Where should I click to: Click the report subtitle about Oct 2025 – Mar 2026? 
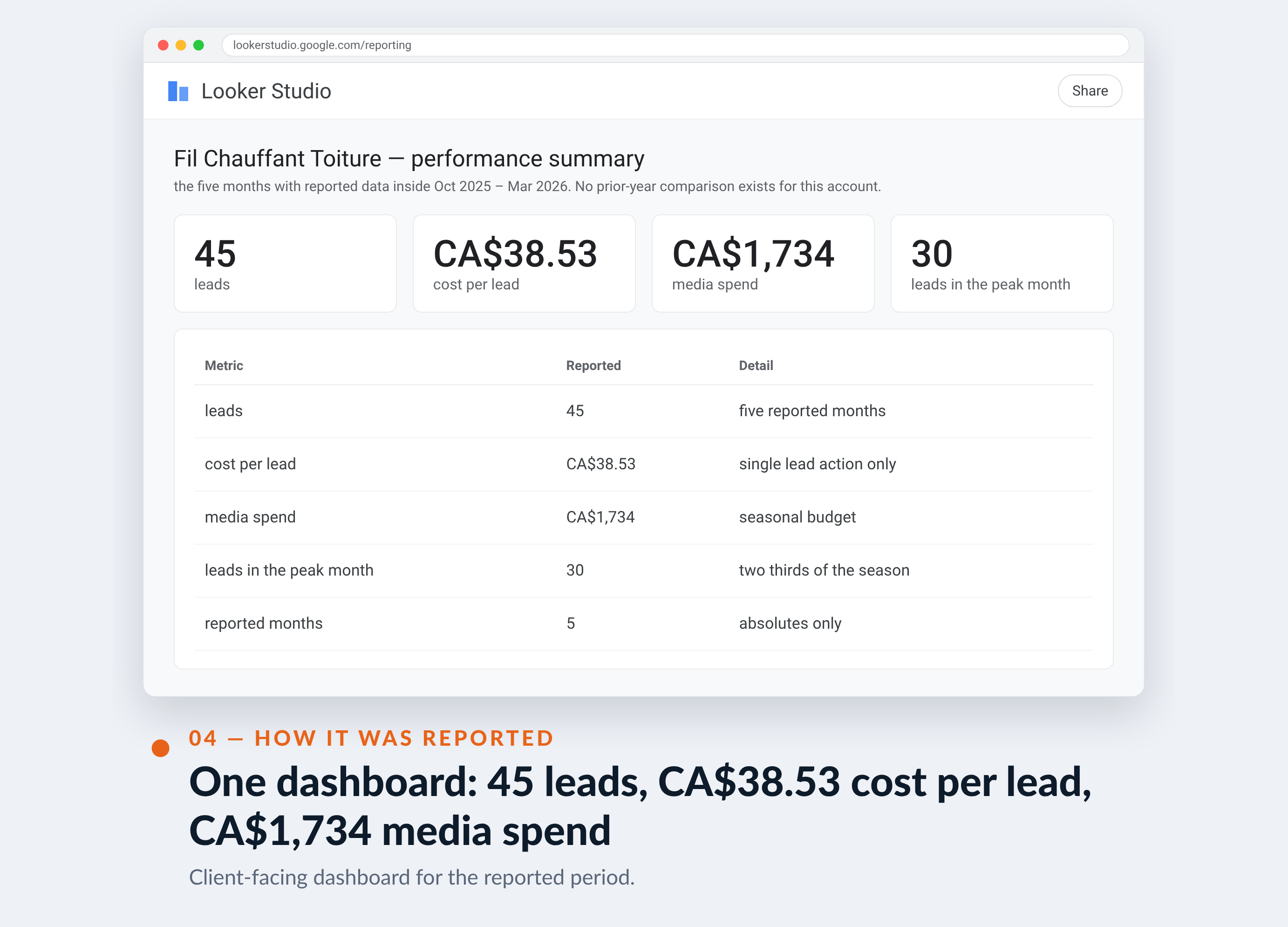[x=527, y=186]
